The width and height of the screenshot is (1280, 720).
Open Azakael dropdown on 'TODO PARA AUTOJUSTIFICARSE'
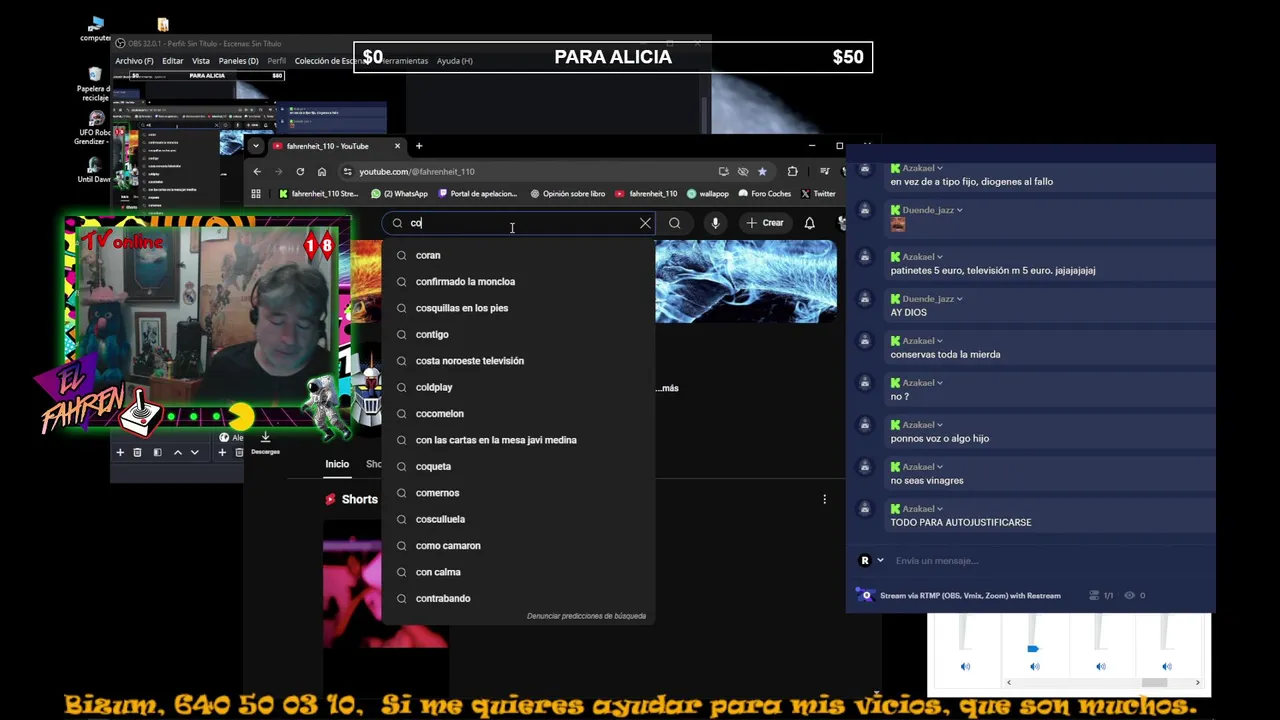pos(940,509)
